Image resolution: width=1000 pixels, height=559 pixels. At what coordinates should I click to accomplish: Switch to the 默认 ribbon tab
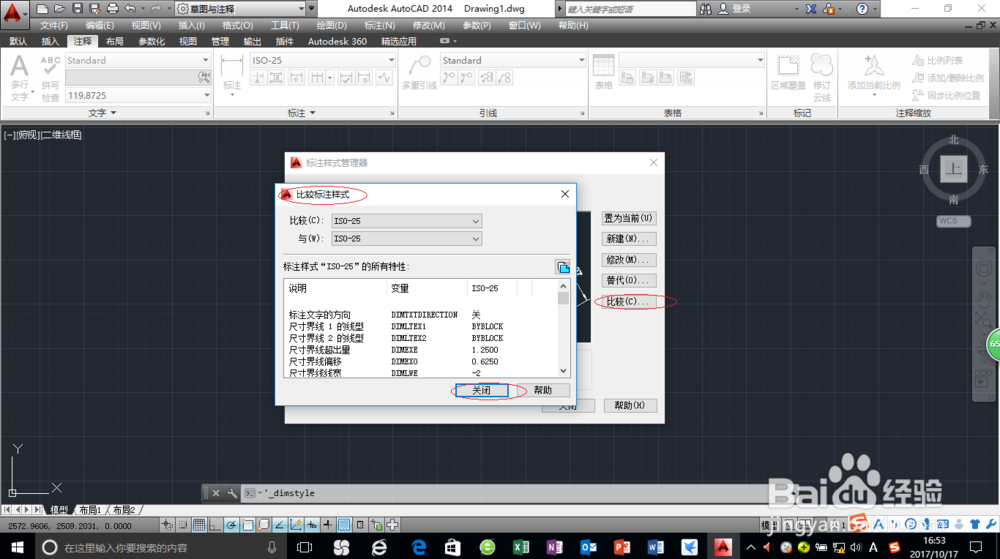tap(18, 41)
